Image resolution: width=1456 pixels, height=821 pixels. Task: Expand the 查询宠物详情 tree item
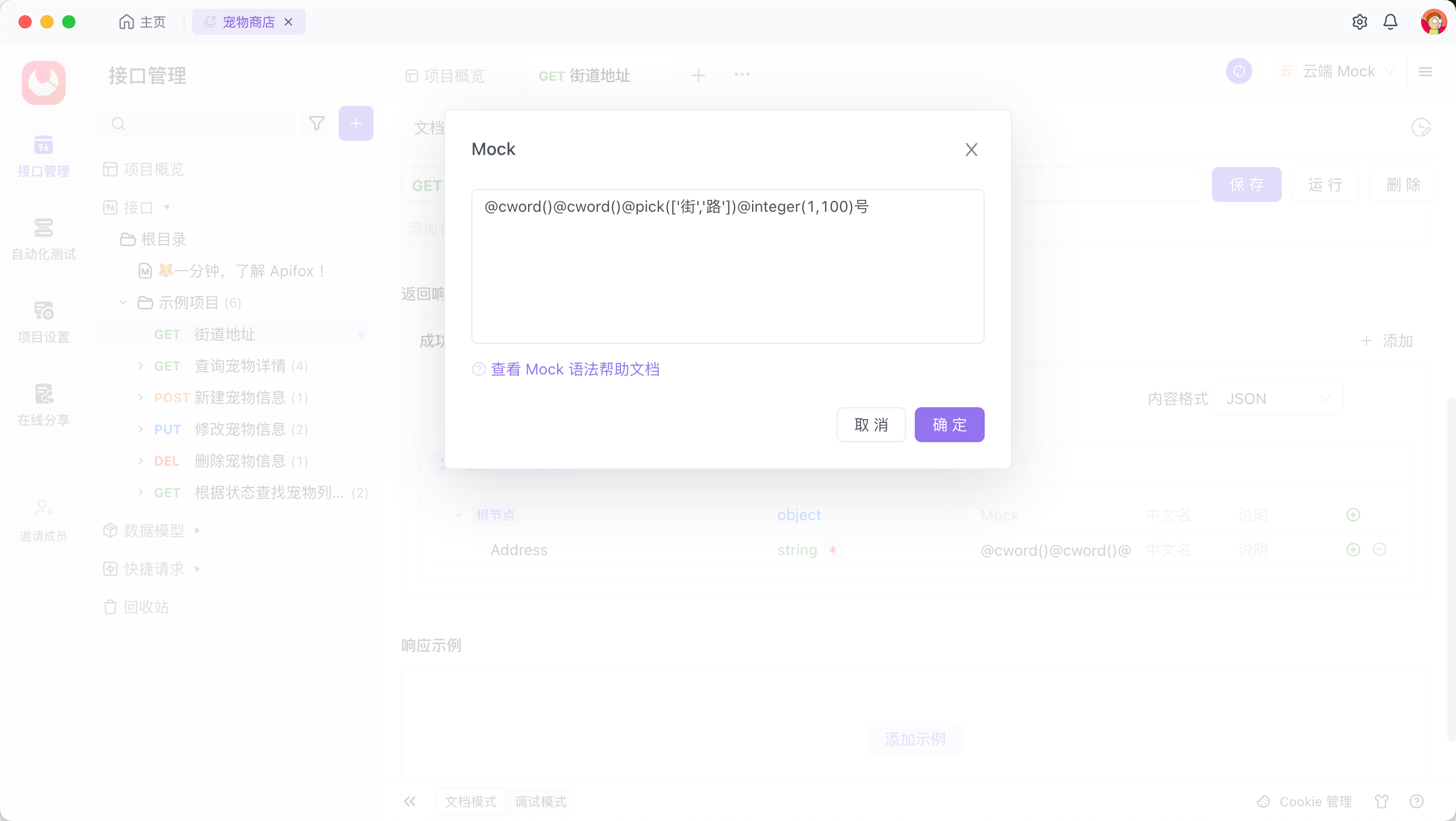(141, 366)
